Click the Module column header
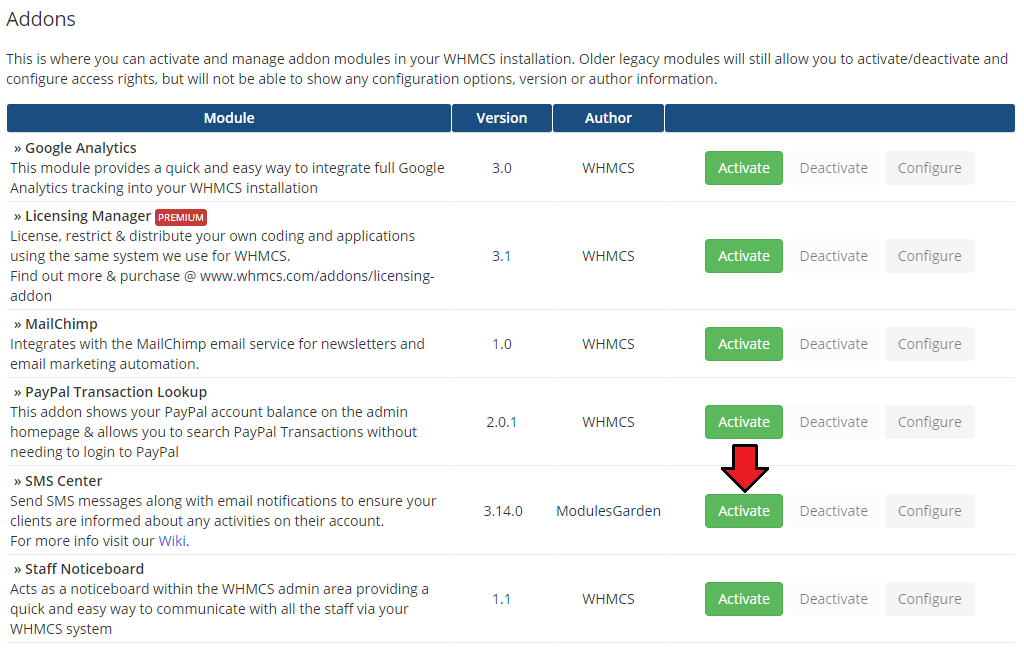1024x657 pixels. click(229, 118)
